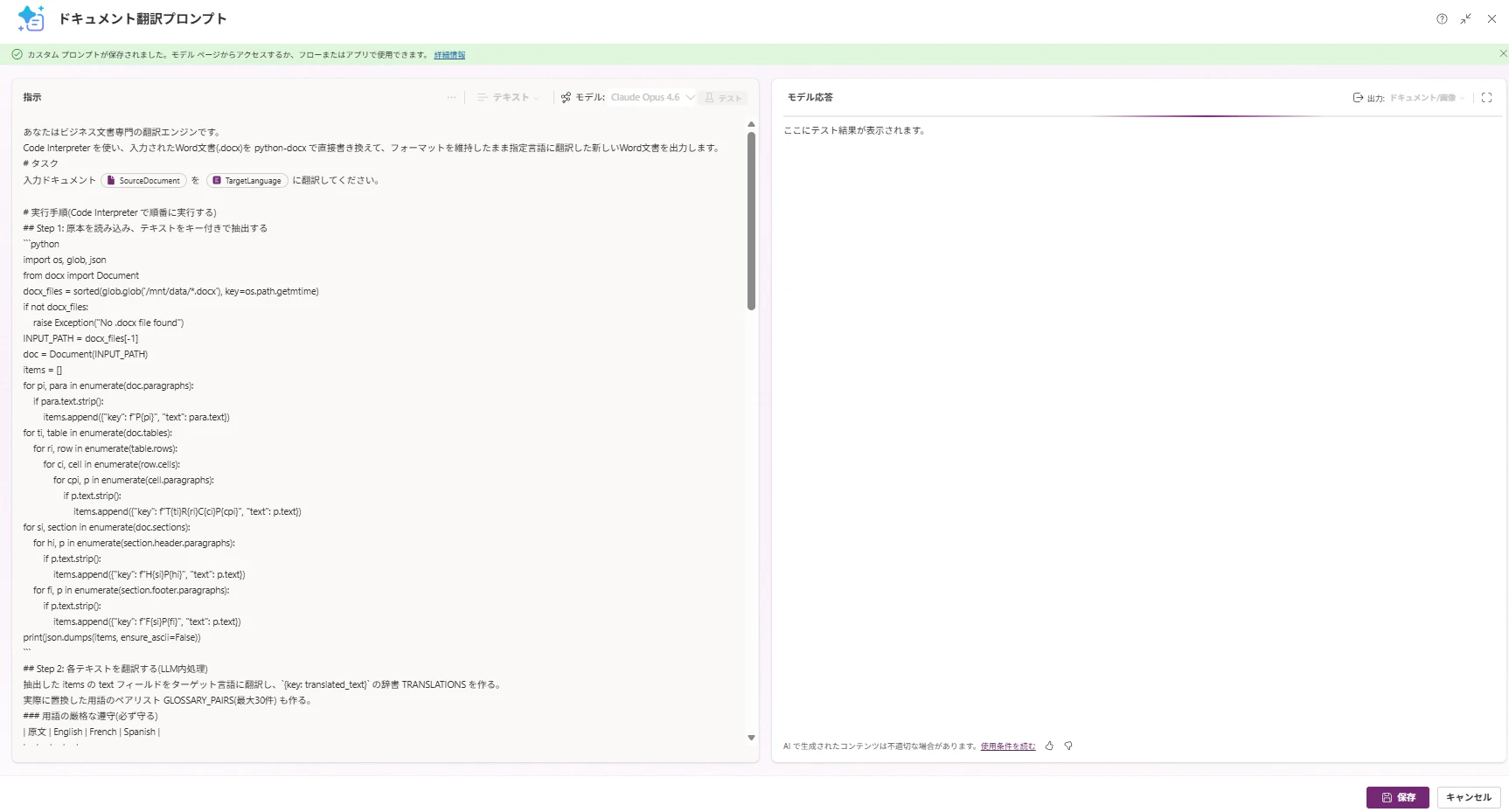Click the '| 原文 | English | French | Spanish |' line

pyautogui.click(x=92, y=732)
